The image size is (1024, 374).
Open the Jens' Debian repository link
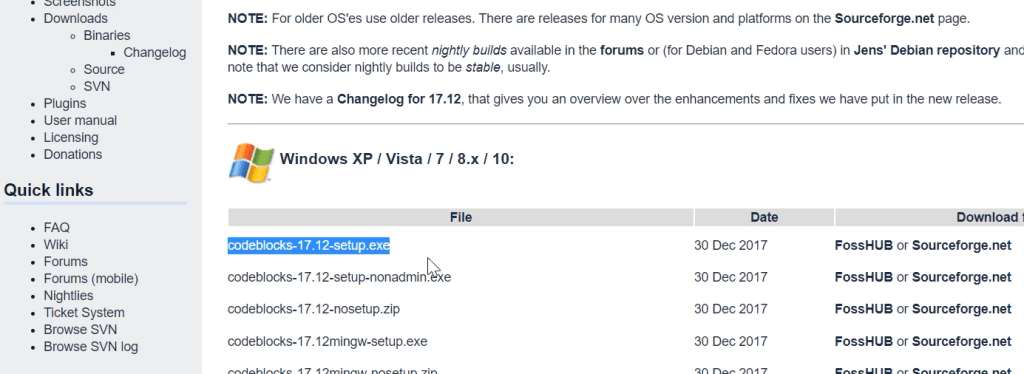point(927,50)
